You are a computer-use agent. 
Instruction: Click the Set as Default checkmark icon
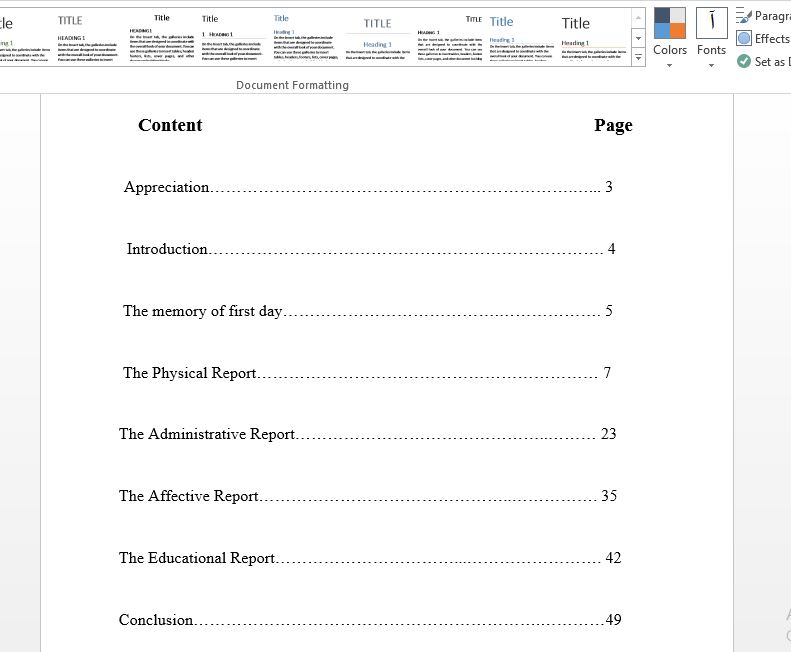744,62
